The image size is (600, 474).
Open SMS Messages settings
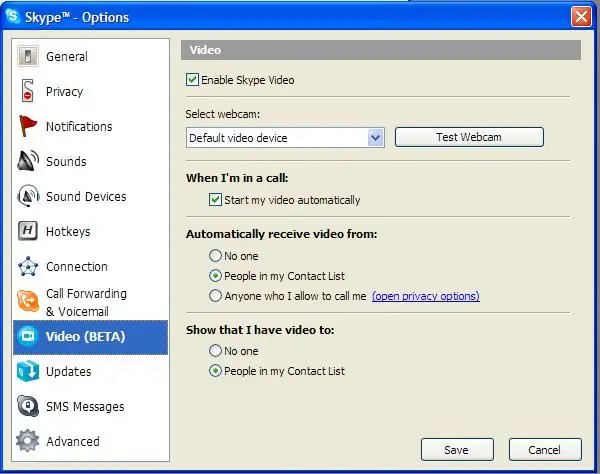[x=91, y=406]
